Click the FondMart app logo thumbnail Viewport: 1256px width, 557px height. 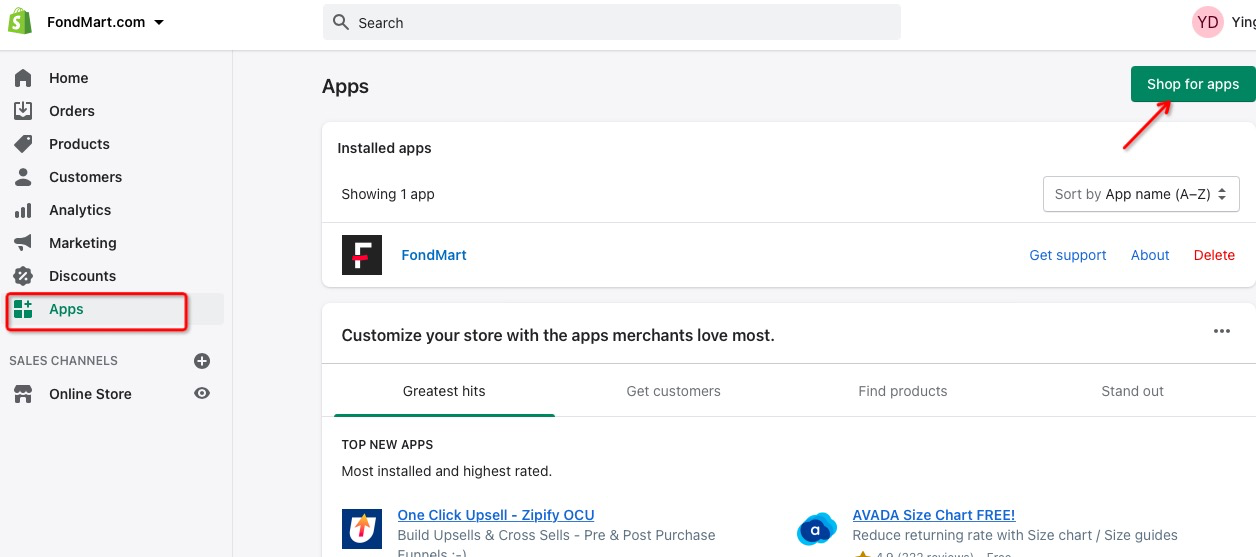(x=362, y=255)
